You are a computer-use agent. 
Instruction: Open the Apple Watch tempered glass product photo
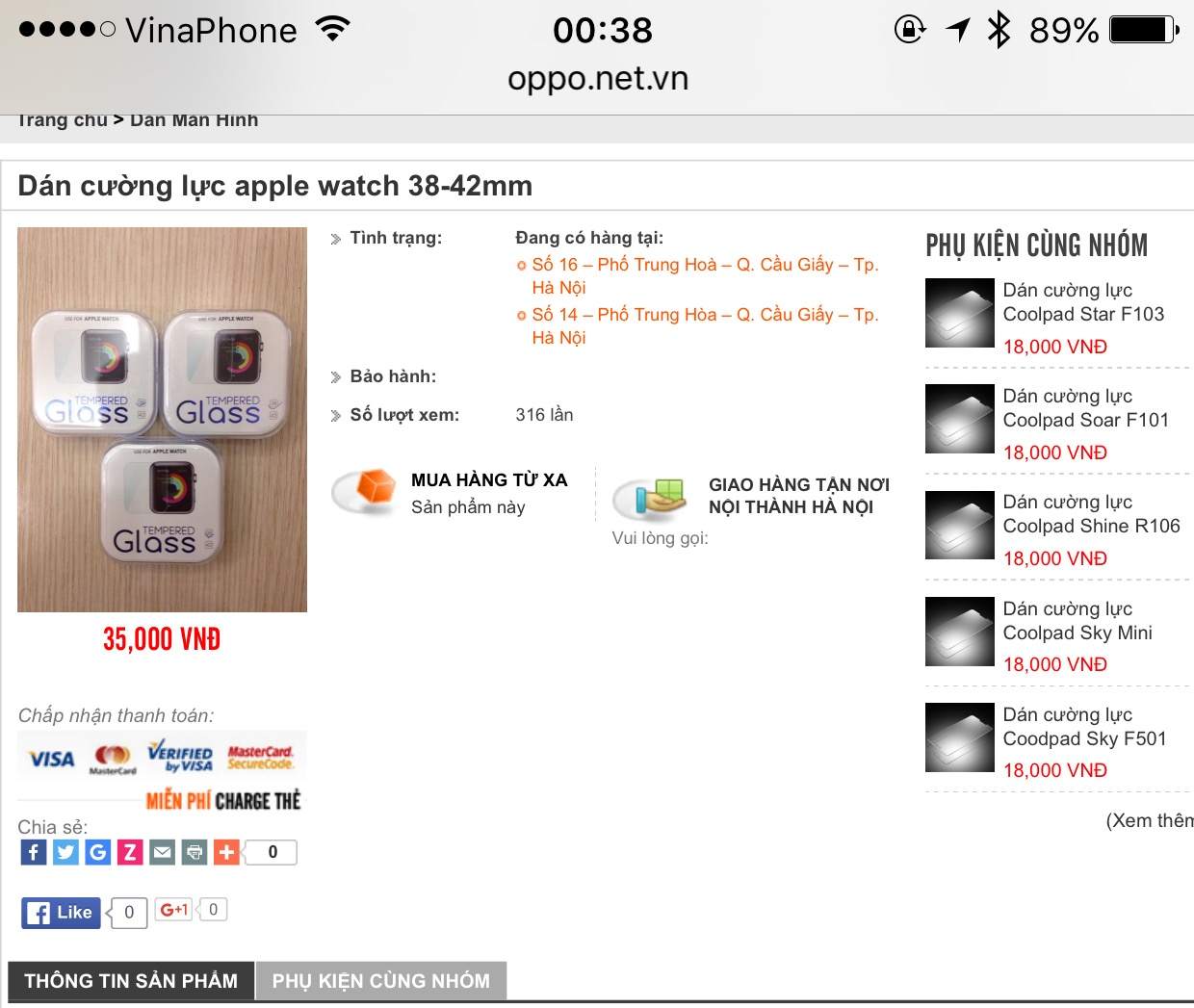click(x=162, y=419)
